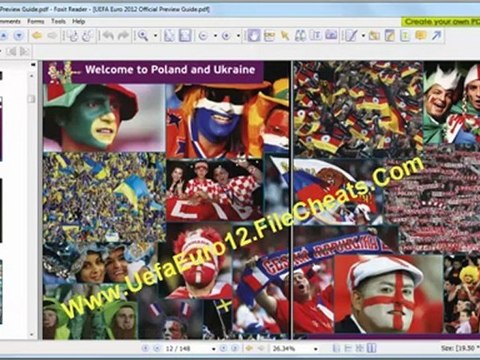Open the Forms menu
Viewport: 480px width, 360px height.
pos(36,21)
